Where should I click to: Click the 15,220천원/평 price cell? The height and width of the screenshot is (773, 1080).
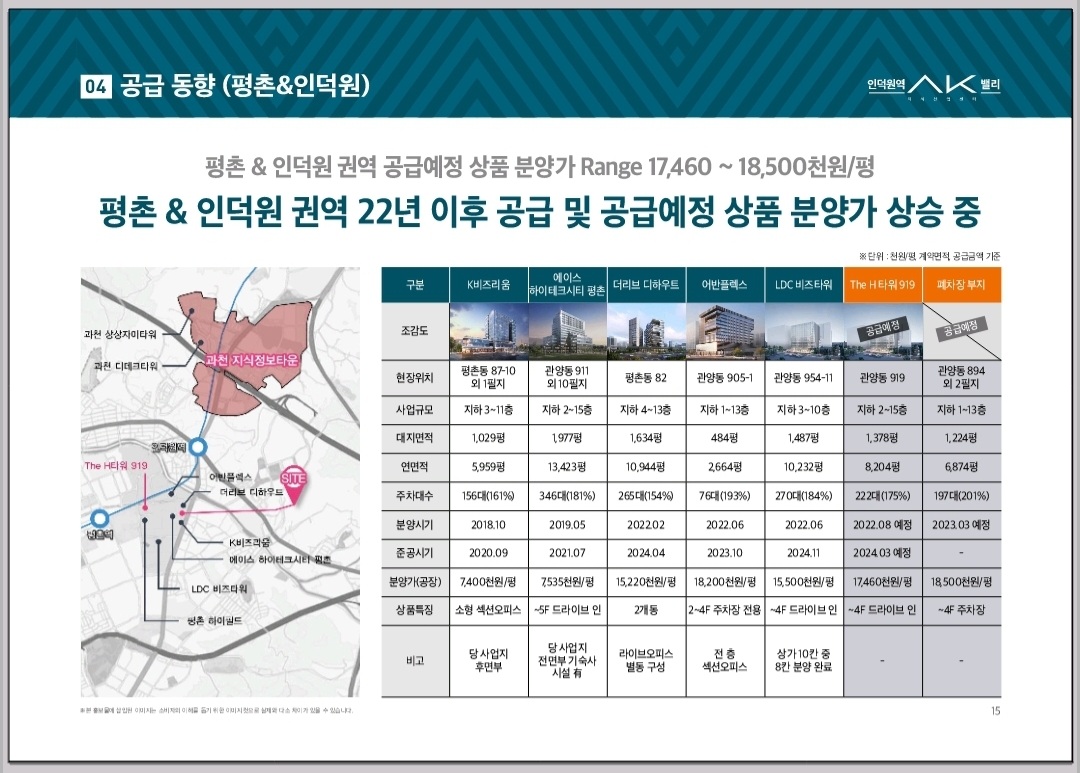pos(646,582)
